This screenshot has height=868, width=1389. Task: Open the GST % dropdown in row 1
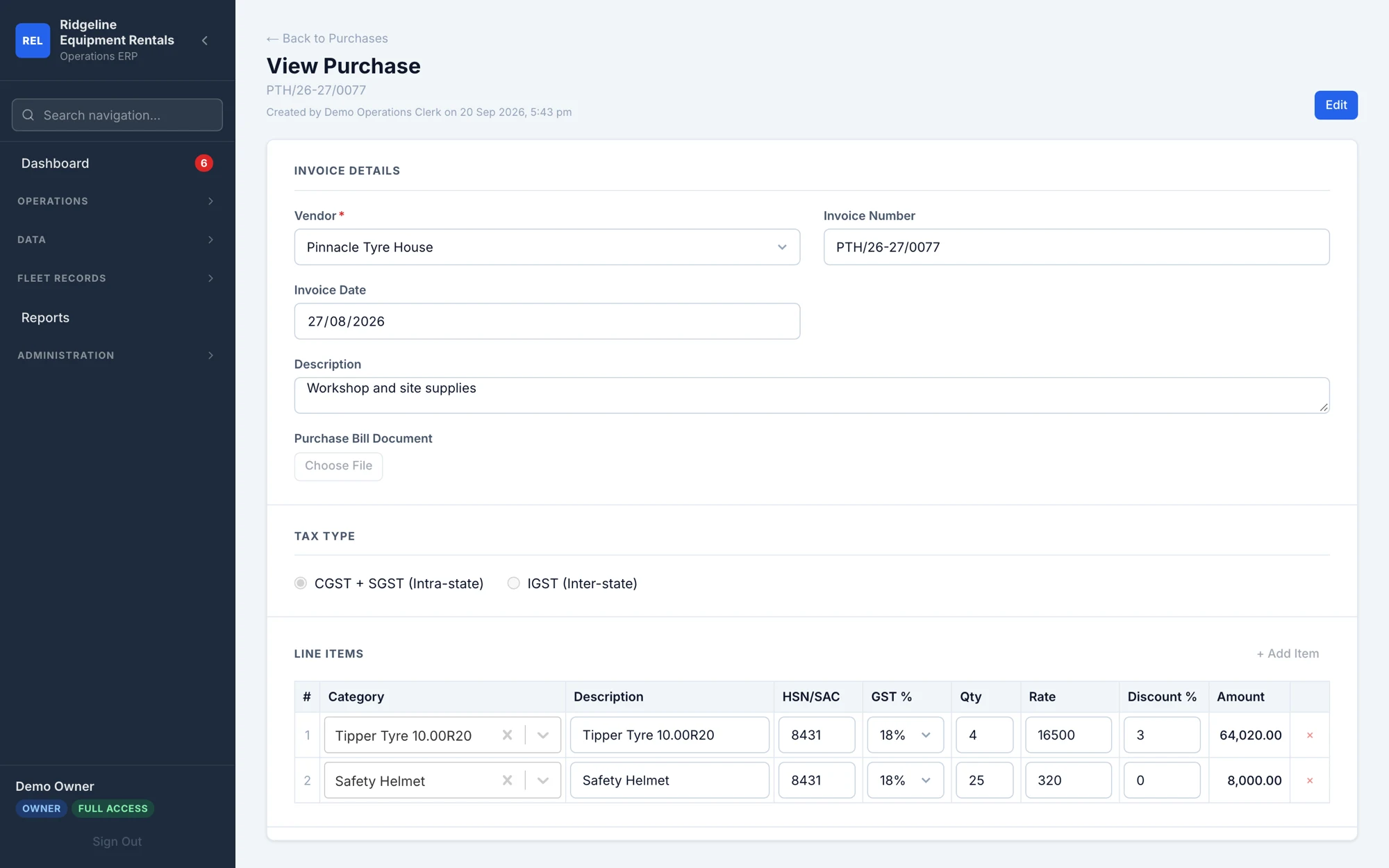[x=905, y=735]
